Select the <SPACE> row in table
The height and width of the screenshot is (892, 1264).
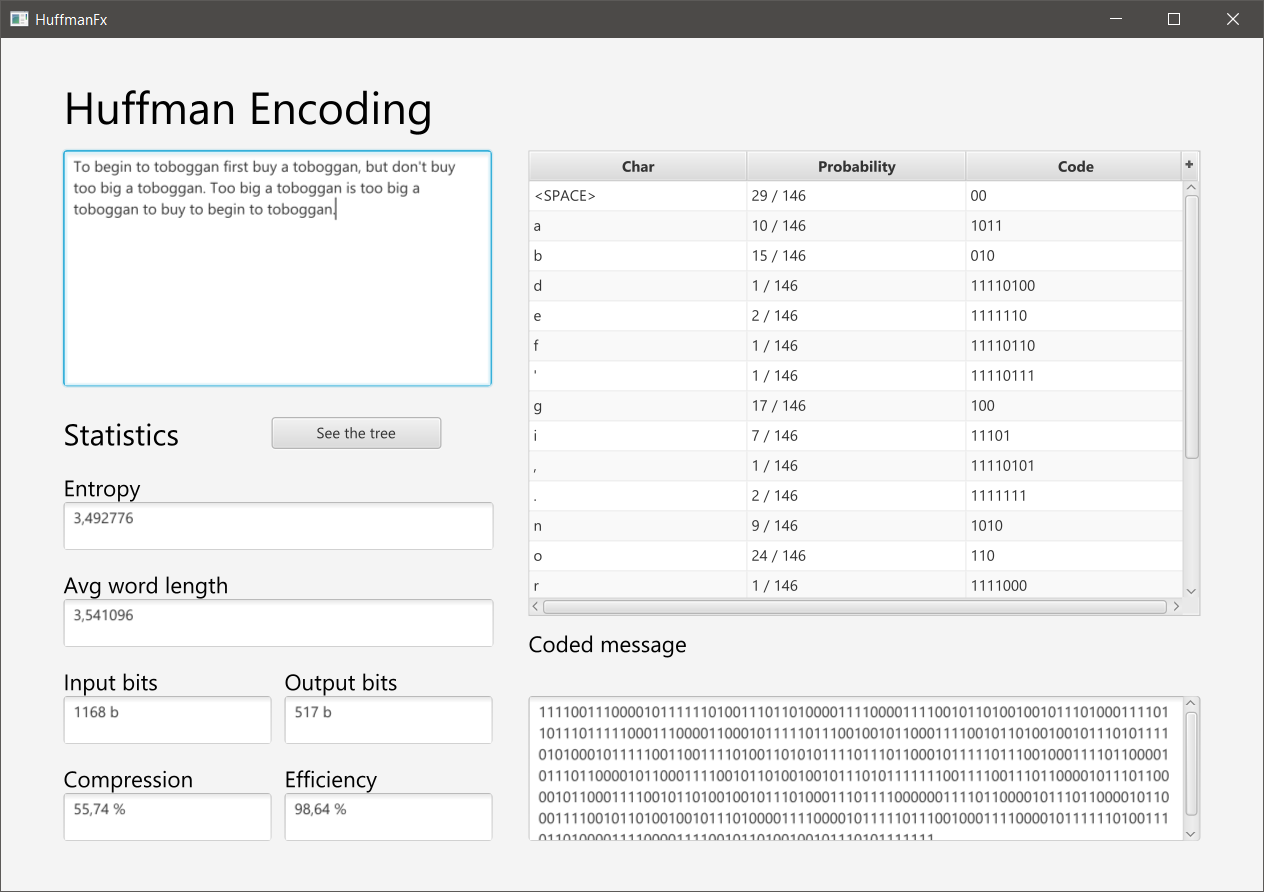point(856,196)
